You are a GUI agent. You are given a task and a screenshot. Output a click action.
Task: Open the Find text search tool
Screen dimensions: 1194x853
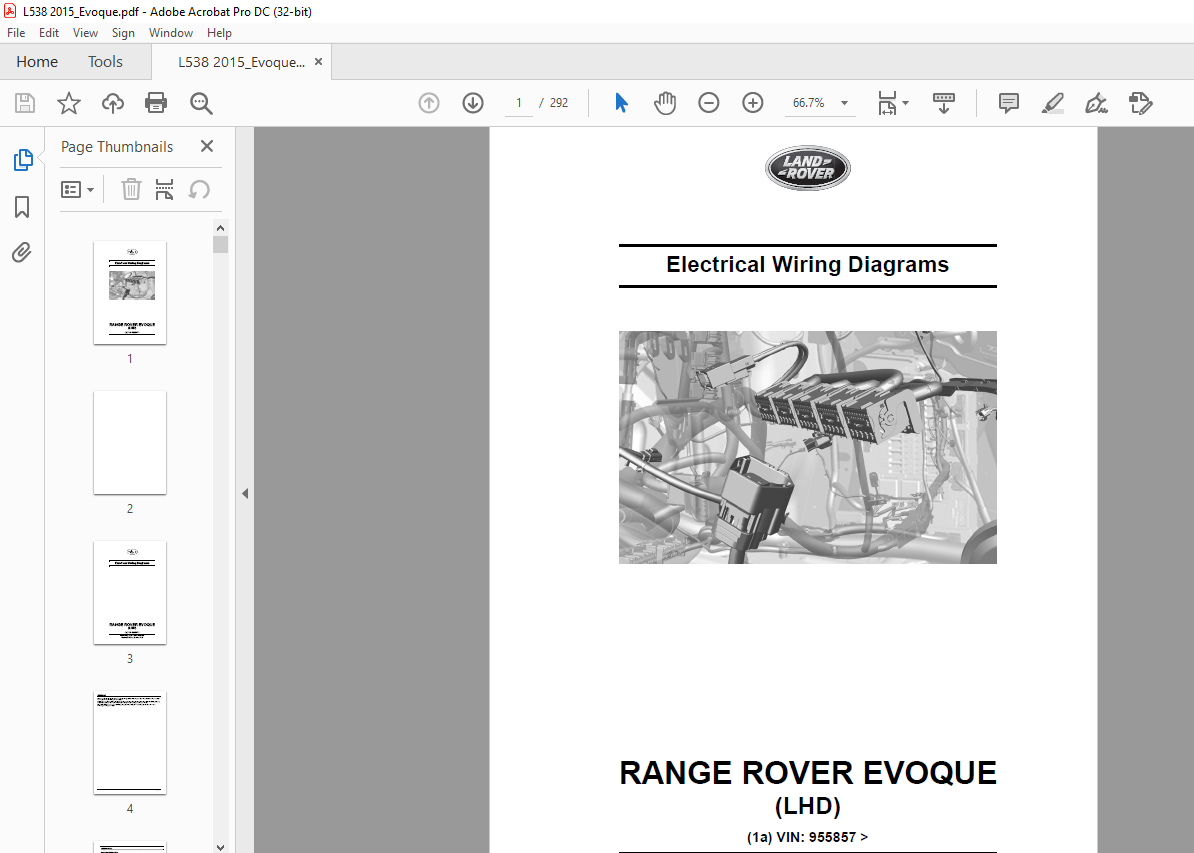[201, 103]
